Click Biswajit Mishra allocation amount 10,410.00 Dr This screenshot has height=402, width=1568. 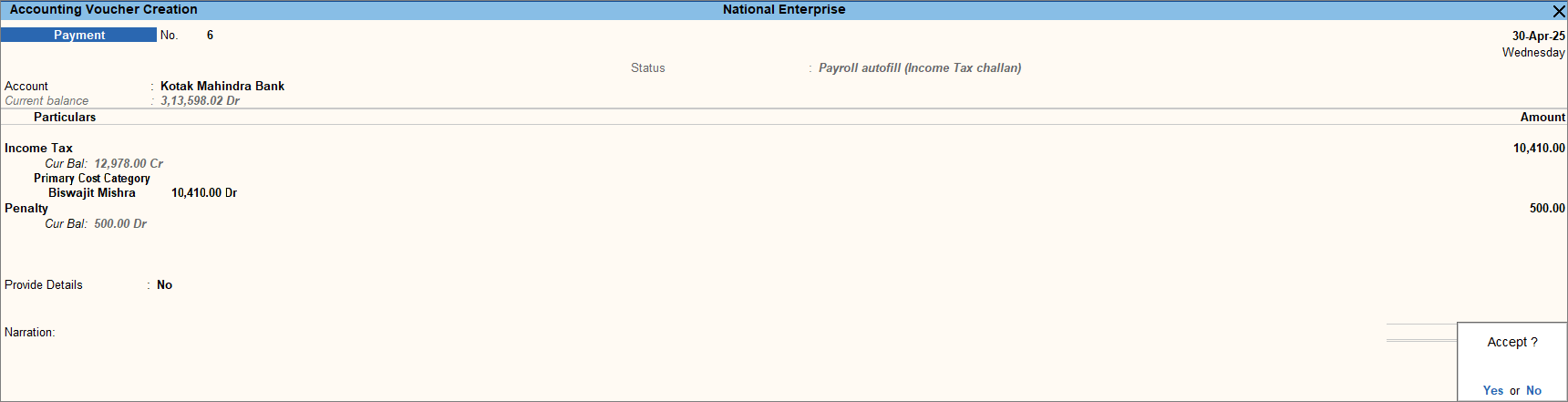(204, 192)
